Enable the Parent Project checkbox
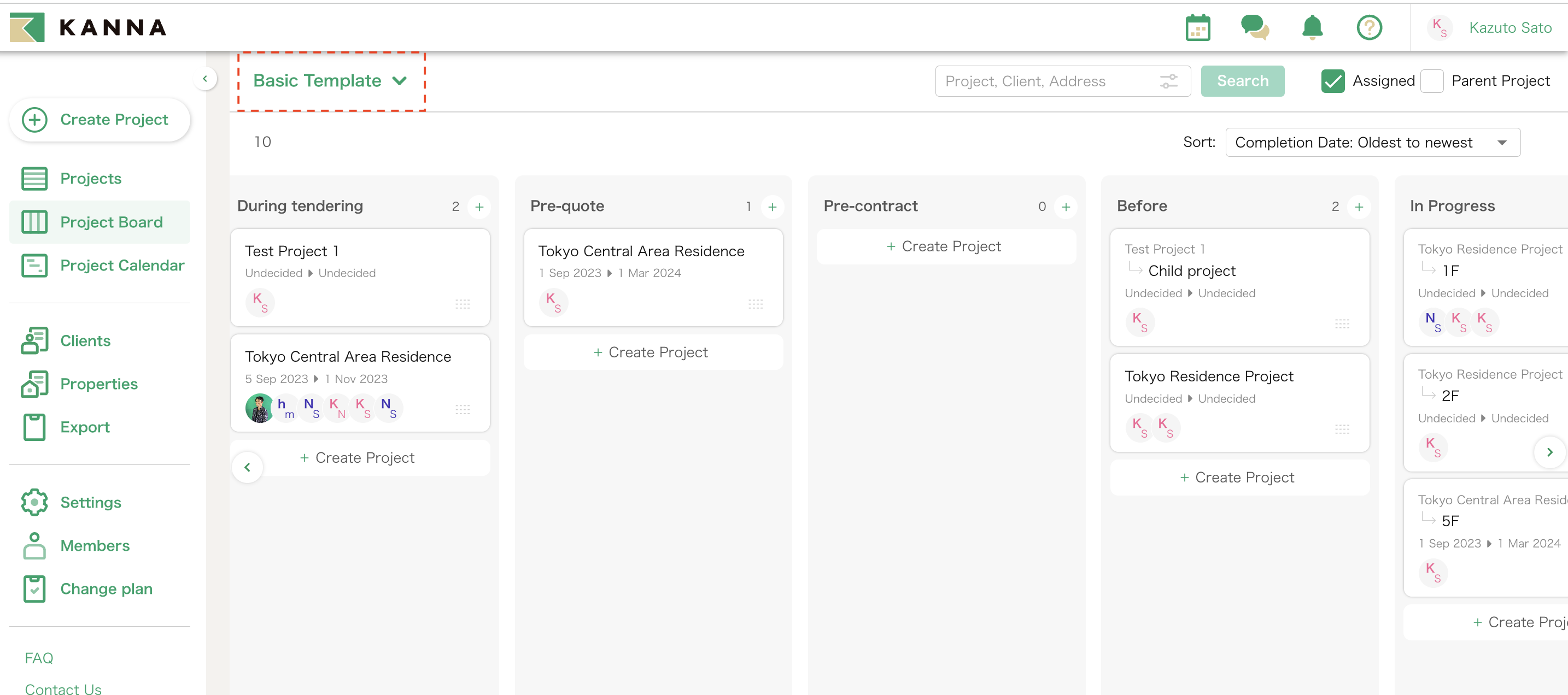 pos(1432,81)
